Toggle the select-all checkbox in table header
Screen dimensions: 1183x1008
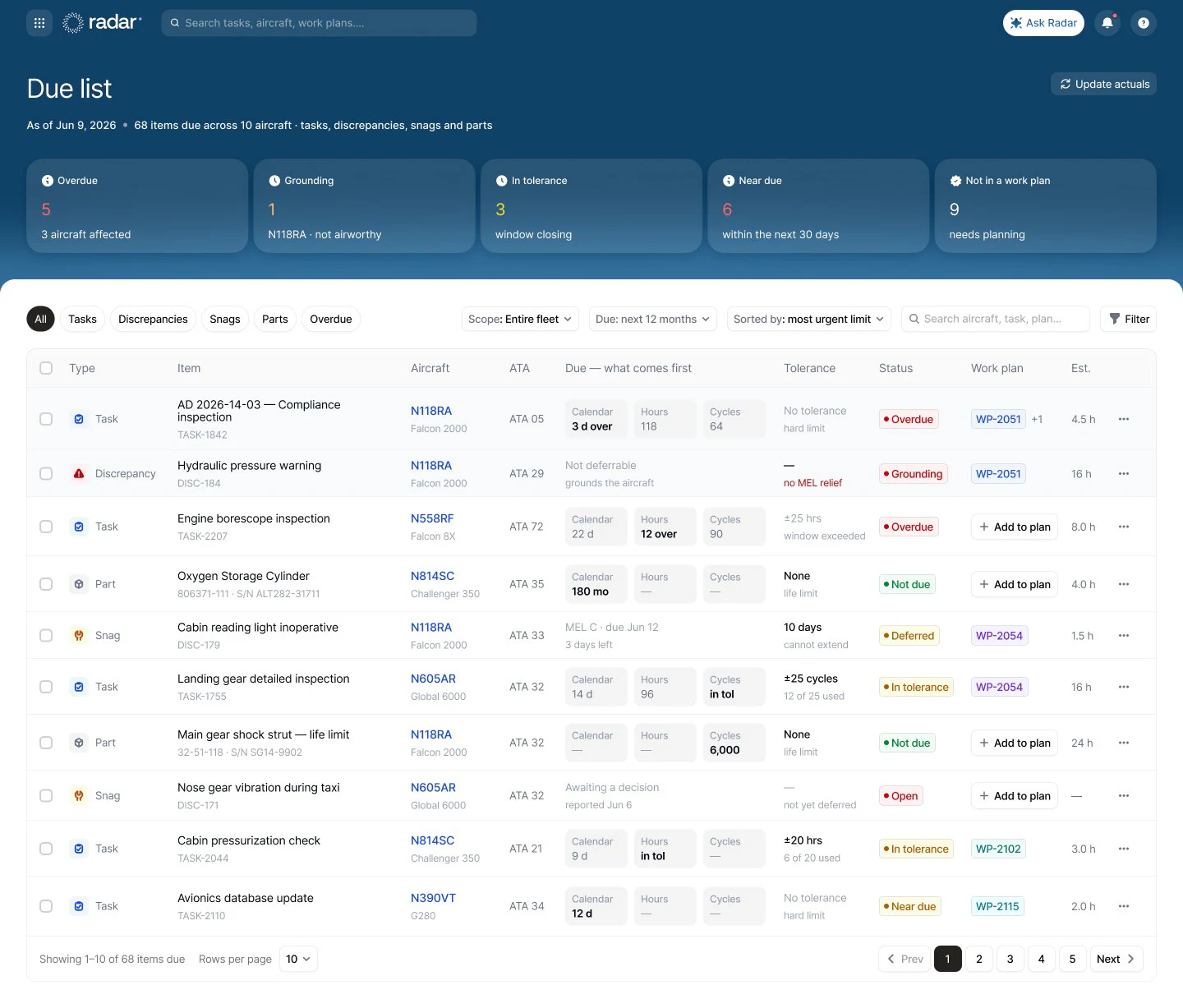tap(46, 368)
